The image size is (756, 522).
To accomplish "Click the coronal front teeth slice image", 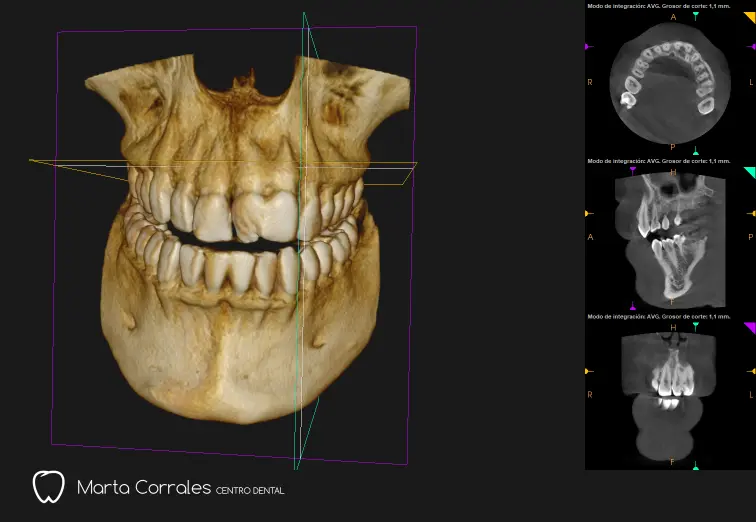I will point(669,396).
